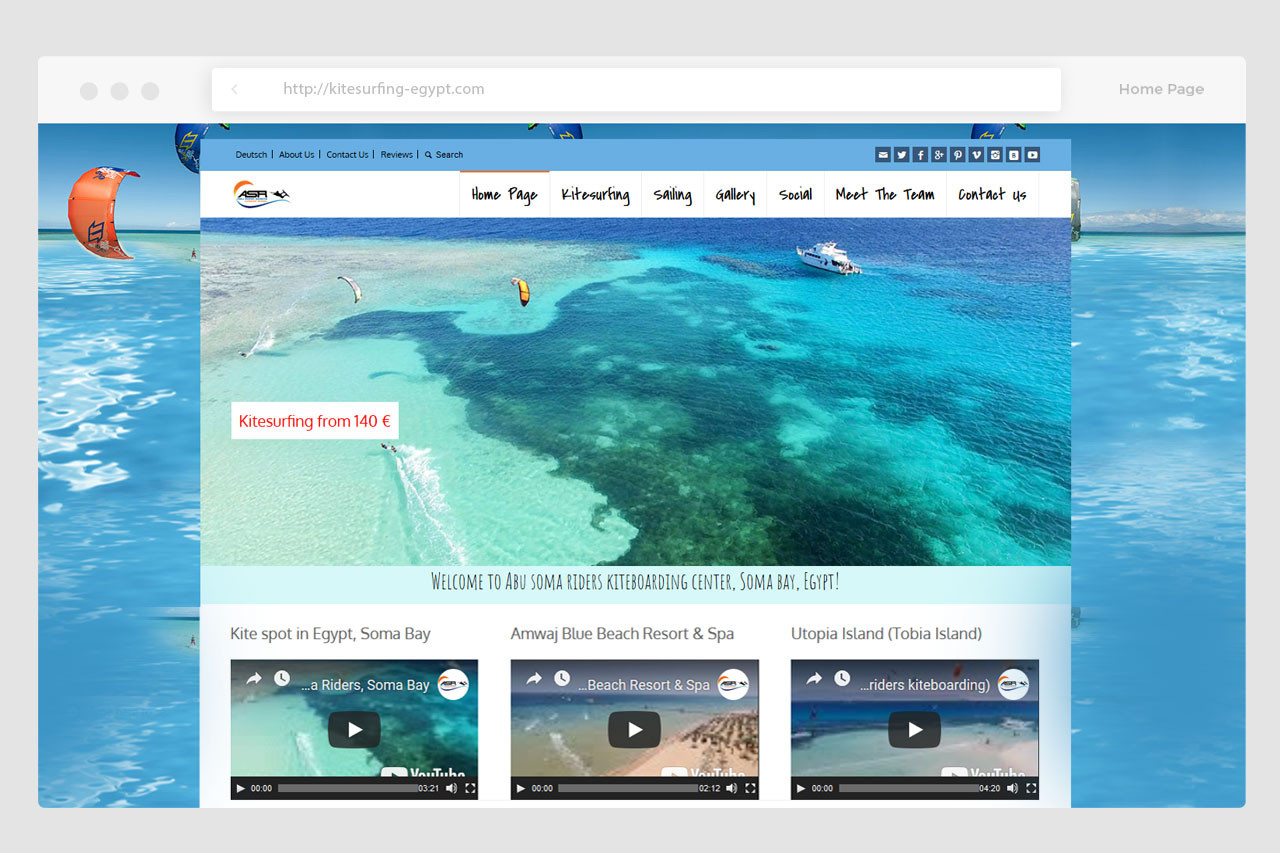The width and height of the screenshot is (1280, 853).
Task: Enter fullscreen on the Soma Bay video
Action: (470, 789)
